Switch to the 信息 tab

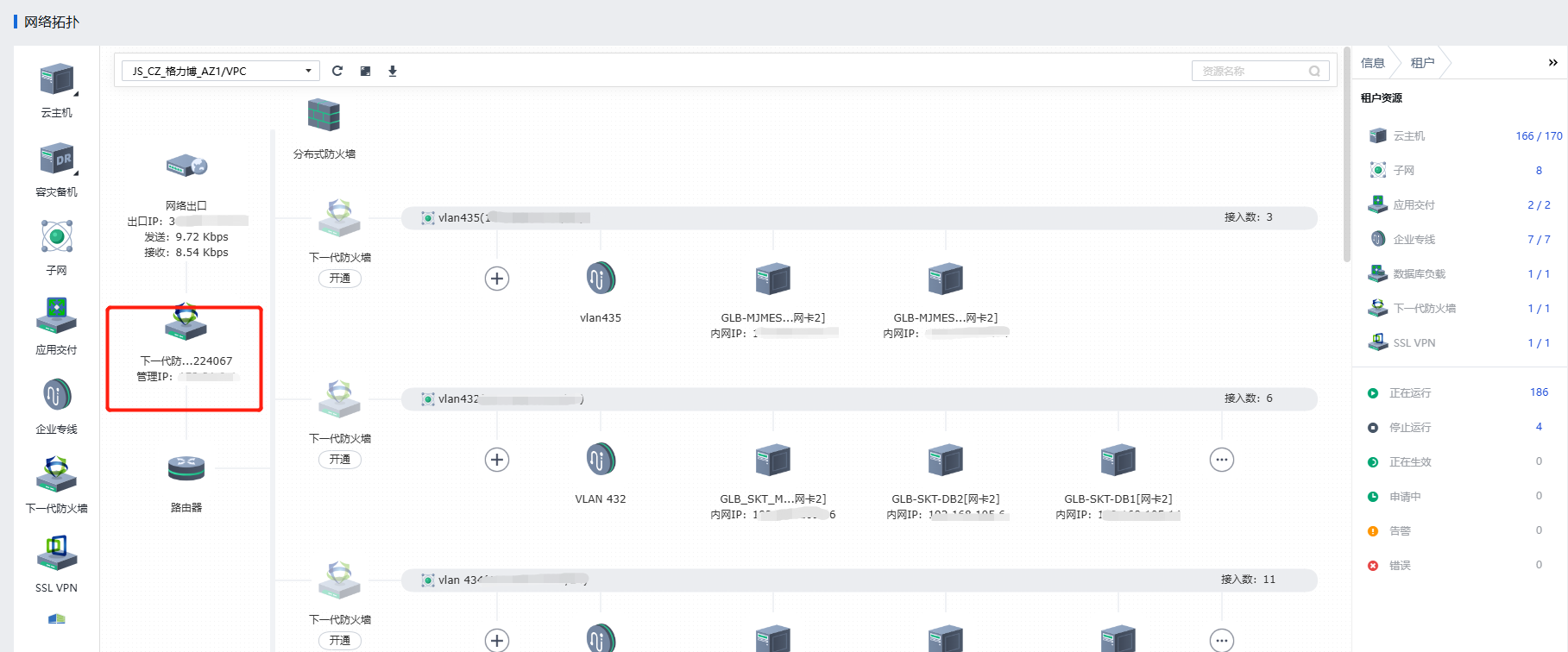click(x=1372, y=63)
